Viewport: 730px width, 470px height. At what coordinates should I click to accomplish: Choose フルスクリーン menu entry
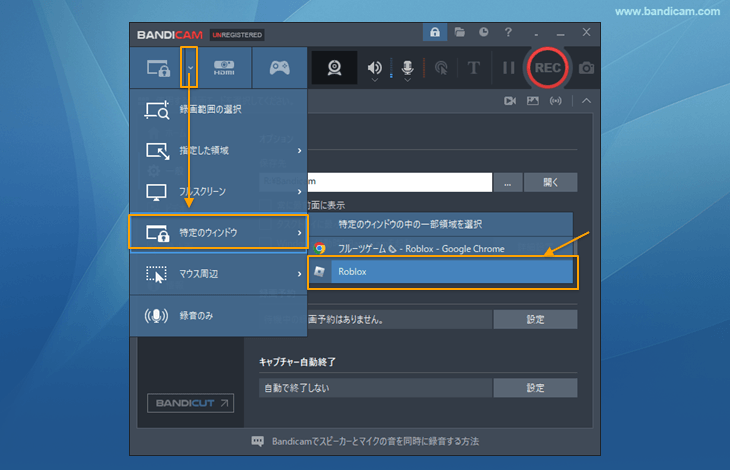pos(218,191)
